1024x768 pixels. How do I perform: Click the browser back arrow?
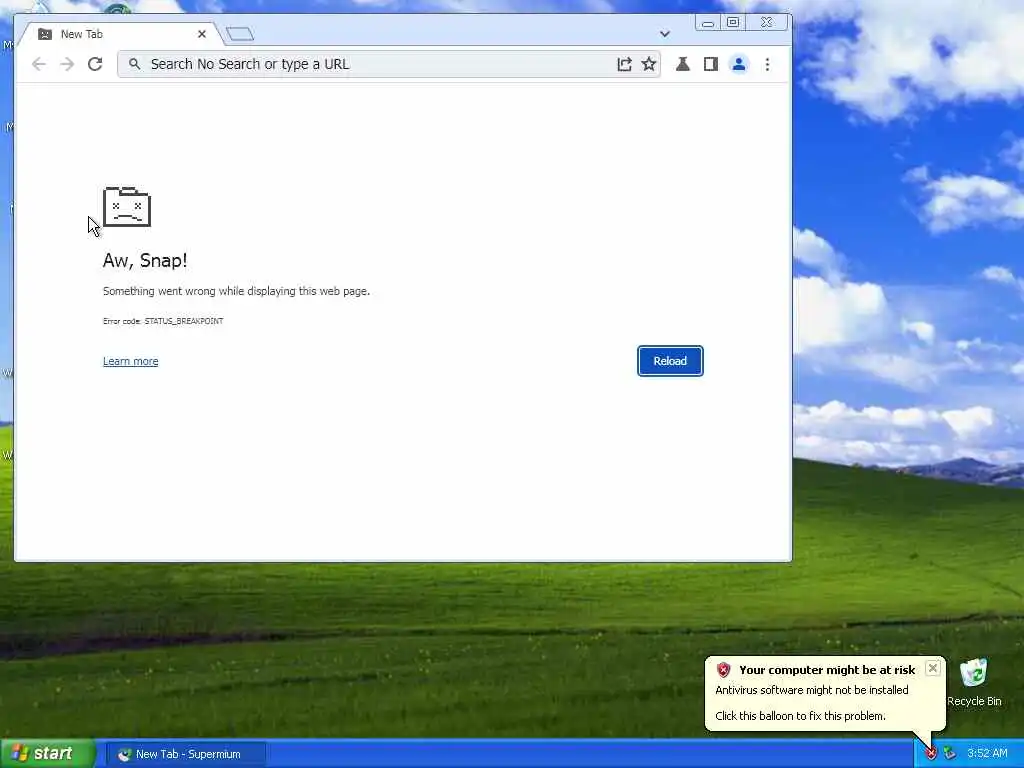[x=39, y=64]
